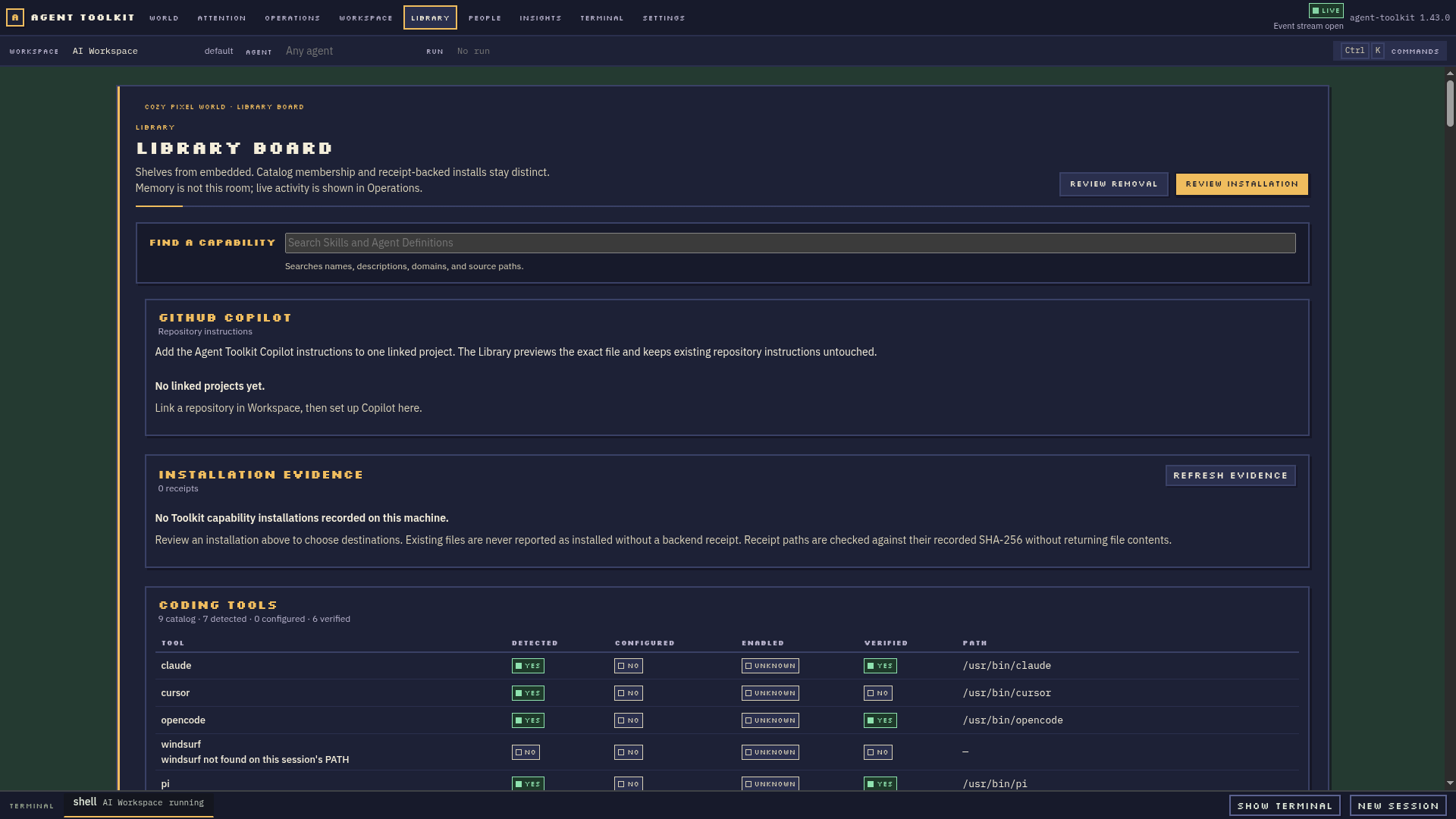The height and width of the screenshot is (819, 1456).
Task: Focus the Search Skills and Agent Definitions field
Action: (x=789, y=243)
